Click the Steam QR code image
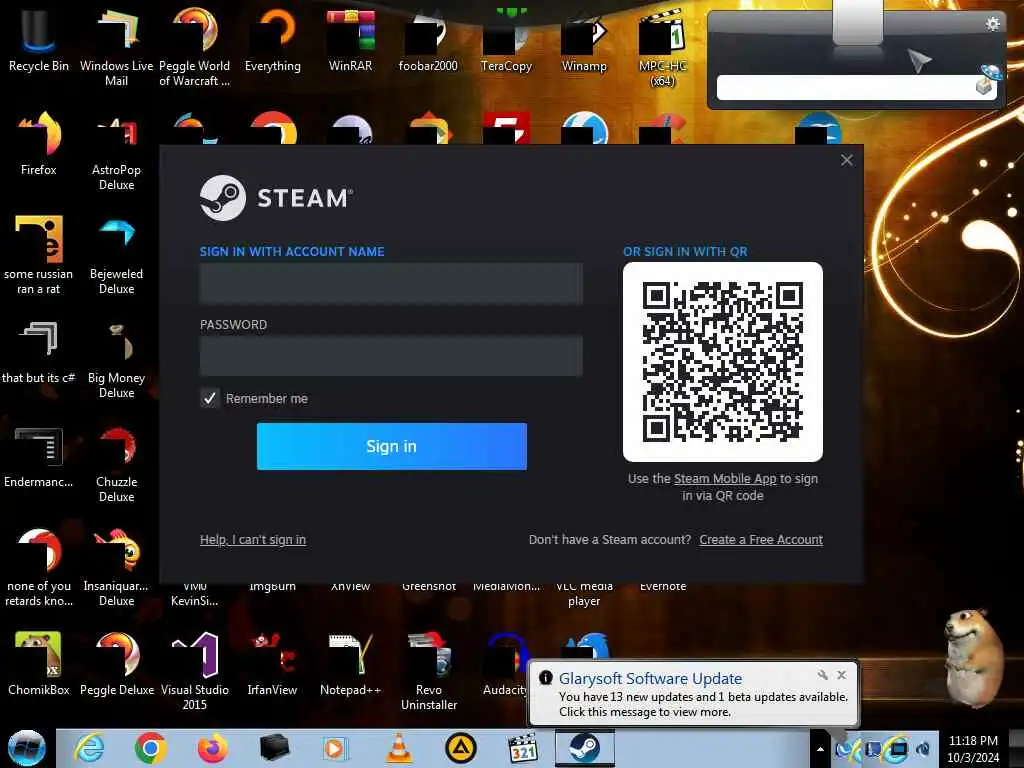Image resolution: width=1024 pixels, height=768 pixels. coord(723,362)
